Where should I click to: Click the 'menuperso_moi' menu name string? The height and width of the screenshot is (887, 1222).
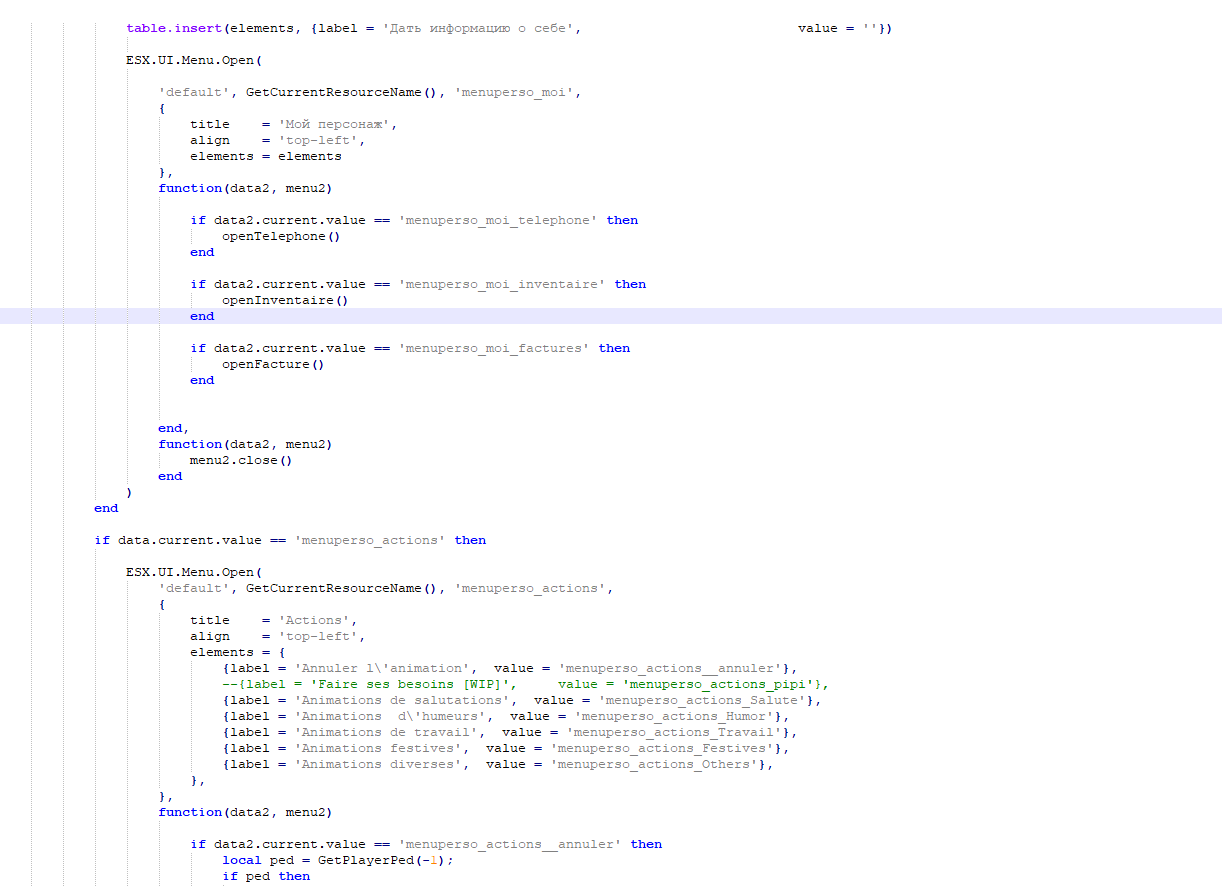[x=514, y=92]
